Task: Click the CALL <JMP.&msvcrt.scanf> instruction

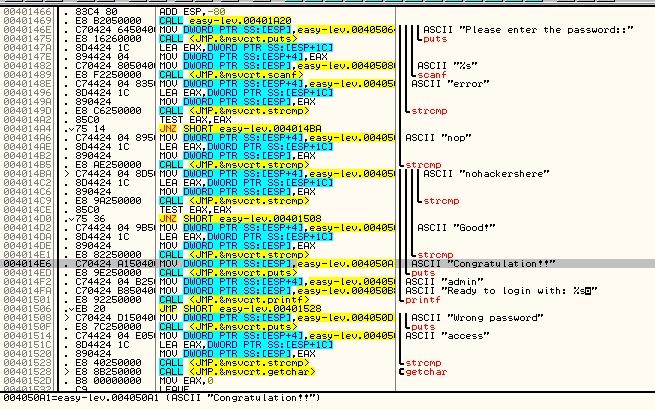Action: pos(231,75)
